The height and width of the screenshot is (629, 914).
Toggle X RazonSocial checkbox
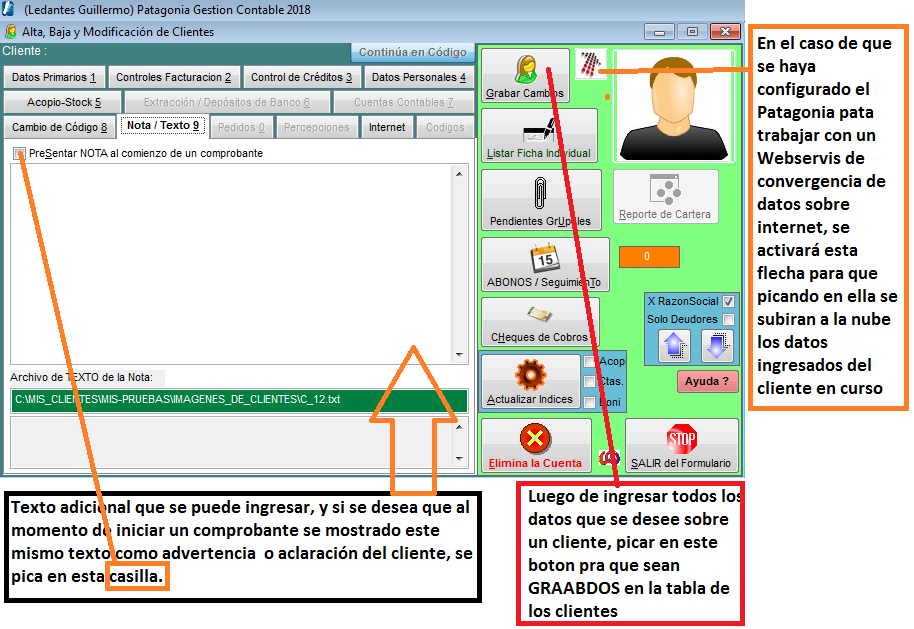728,301
